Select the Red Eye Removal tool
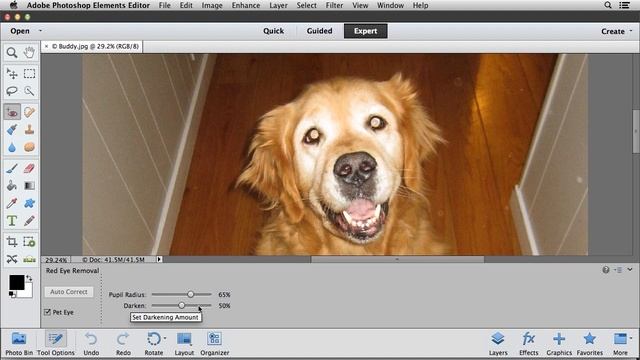The height and width of the screenshot is (360, 640). (x=12, y=112)
